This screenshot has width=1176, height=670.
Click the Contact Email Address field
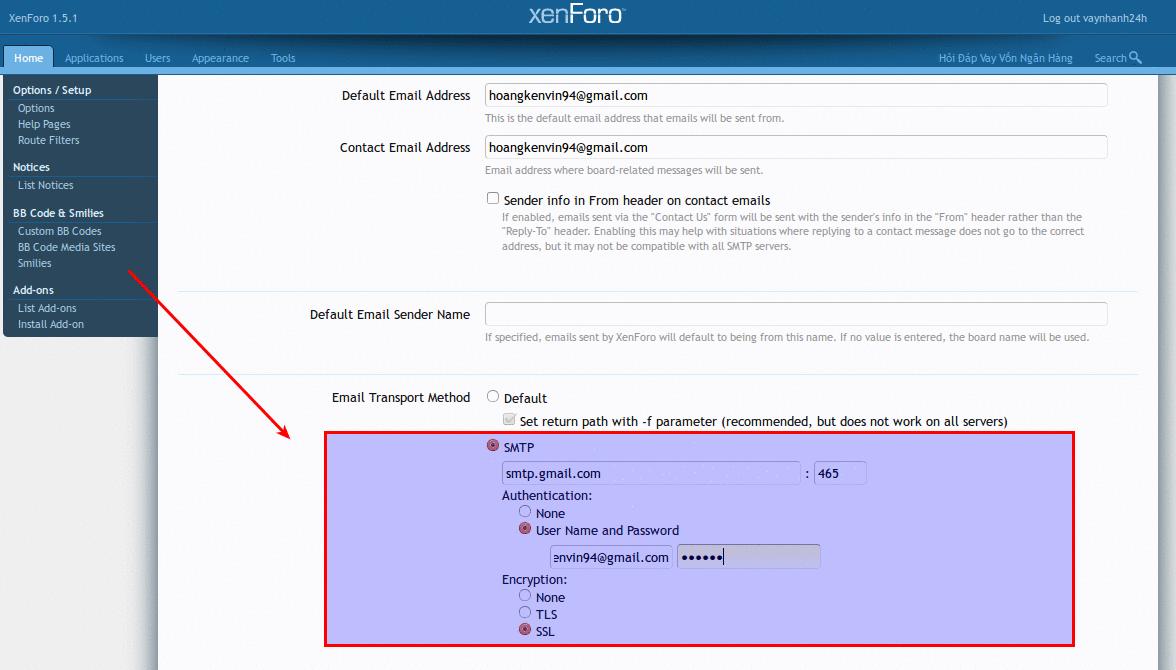point(796,147)
